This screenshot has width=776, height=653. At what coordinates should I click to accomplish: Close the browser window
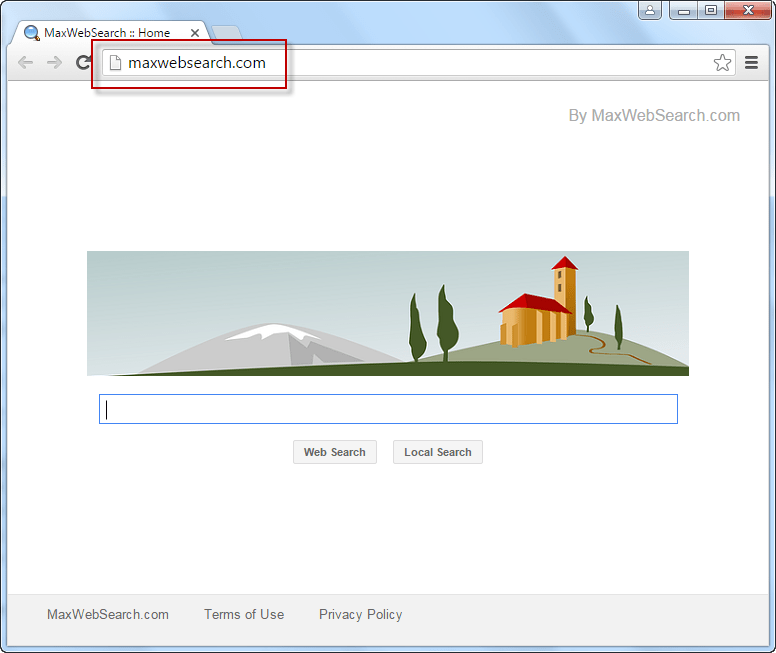pos(748,10)
